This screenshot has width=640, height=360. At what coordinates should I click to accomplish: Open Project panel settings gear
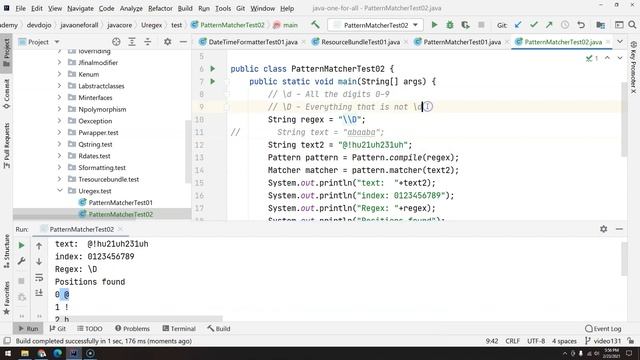pyautogui.click(x=167, y=42)
